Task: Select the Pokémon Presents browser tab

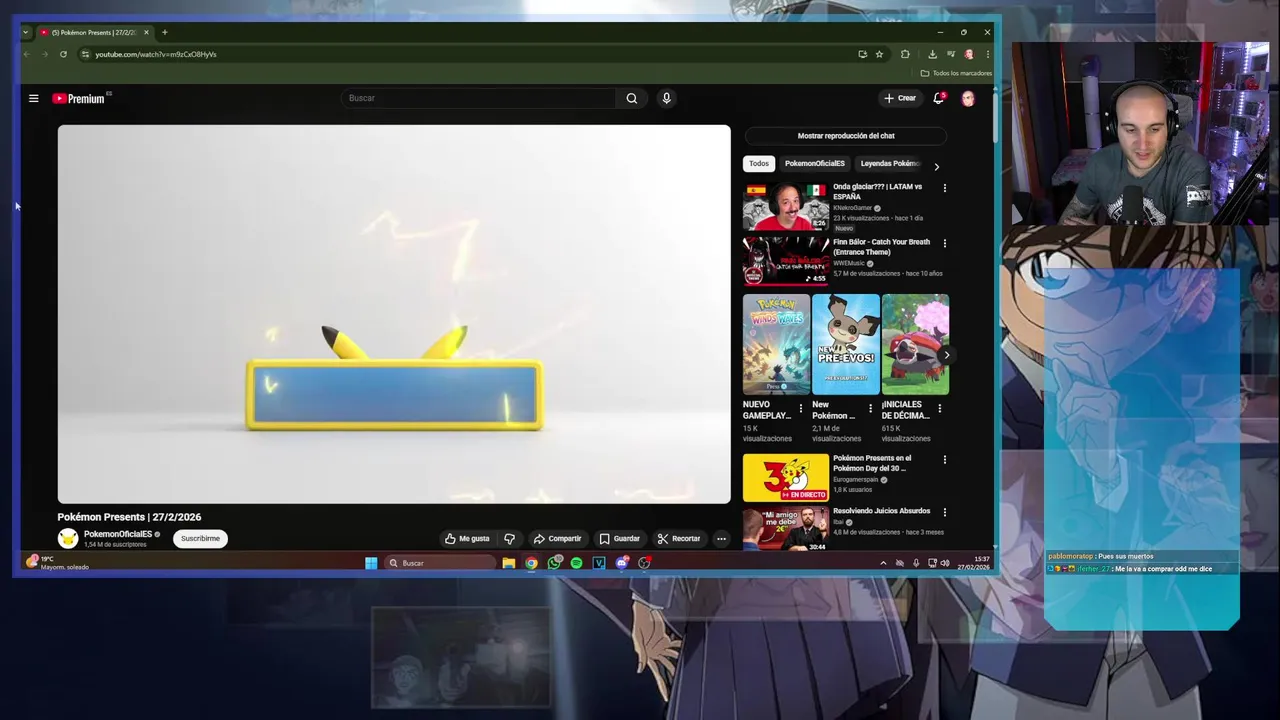Action: [x=93, y=32]
